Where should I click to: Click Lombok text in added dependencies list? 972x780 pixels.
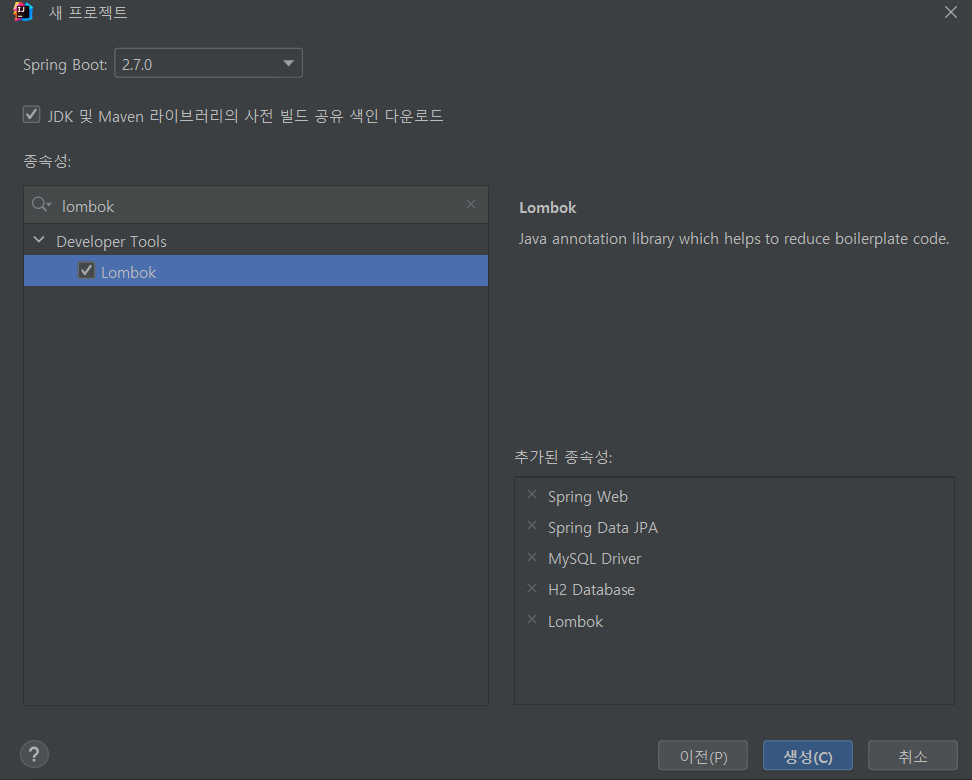click(575, 621)
